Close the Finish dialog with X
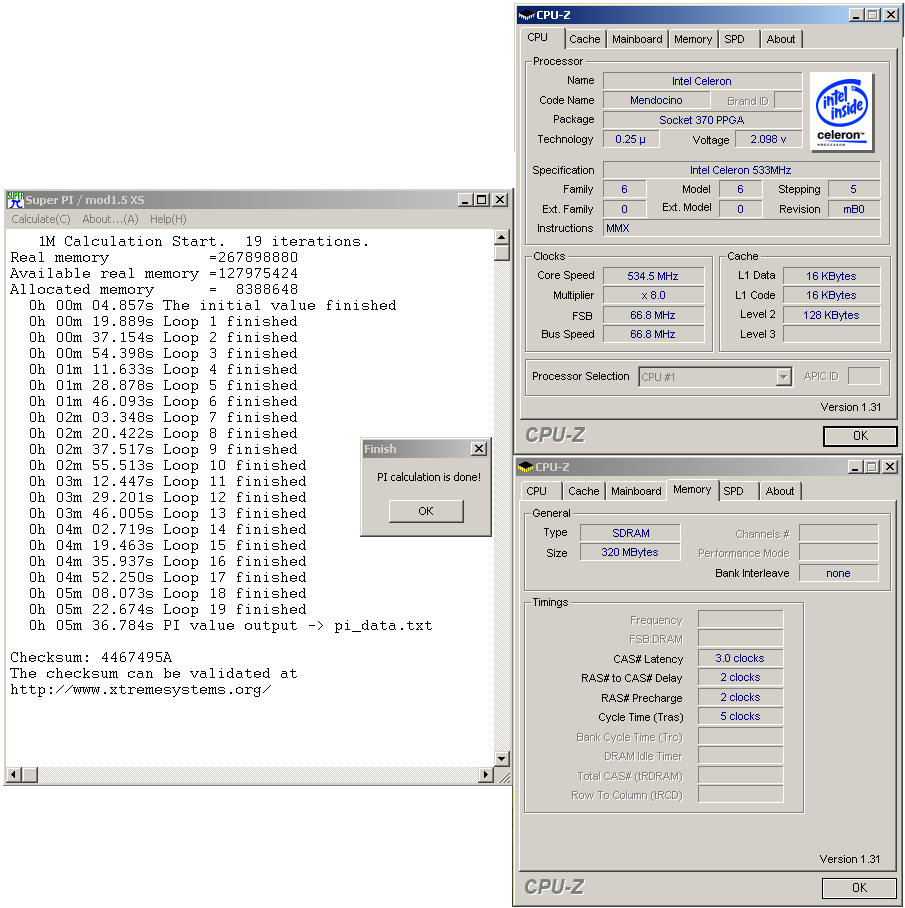905x908 pixels. point(479,448)
